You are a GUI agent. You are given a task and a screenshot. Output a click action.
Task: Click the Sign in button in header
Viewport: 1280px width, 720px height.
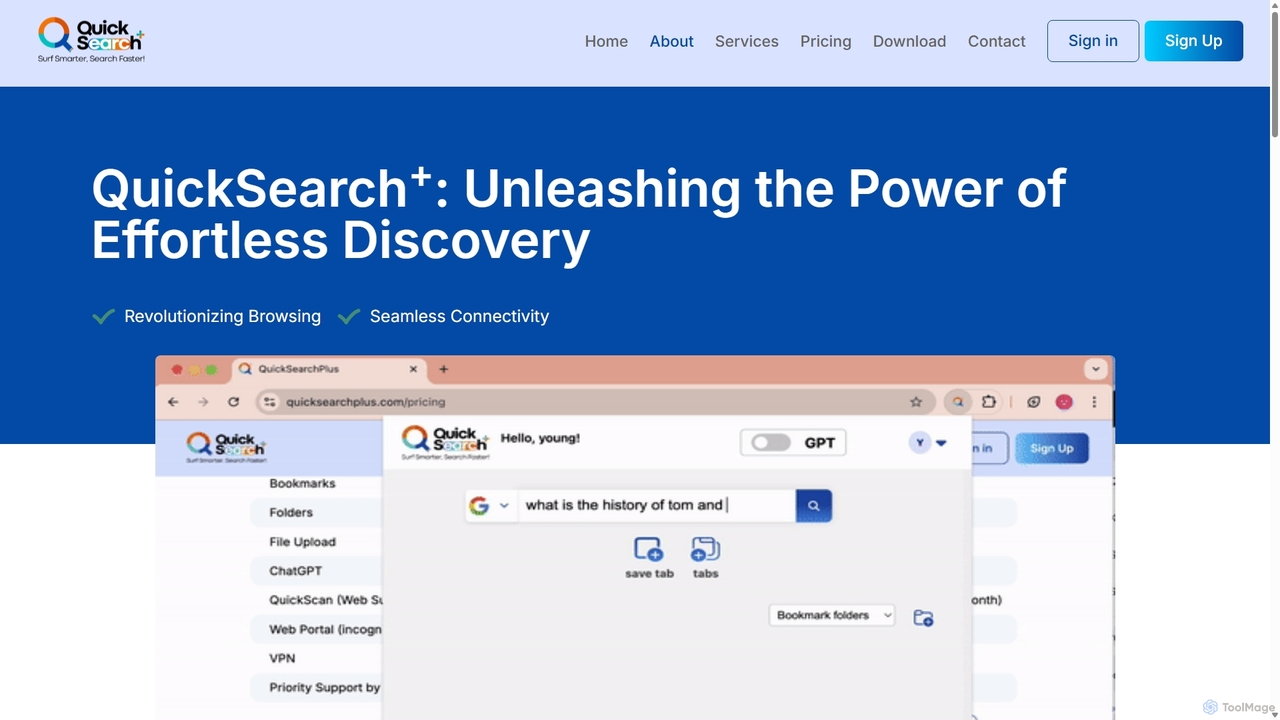(x=1093, y=41)
